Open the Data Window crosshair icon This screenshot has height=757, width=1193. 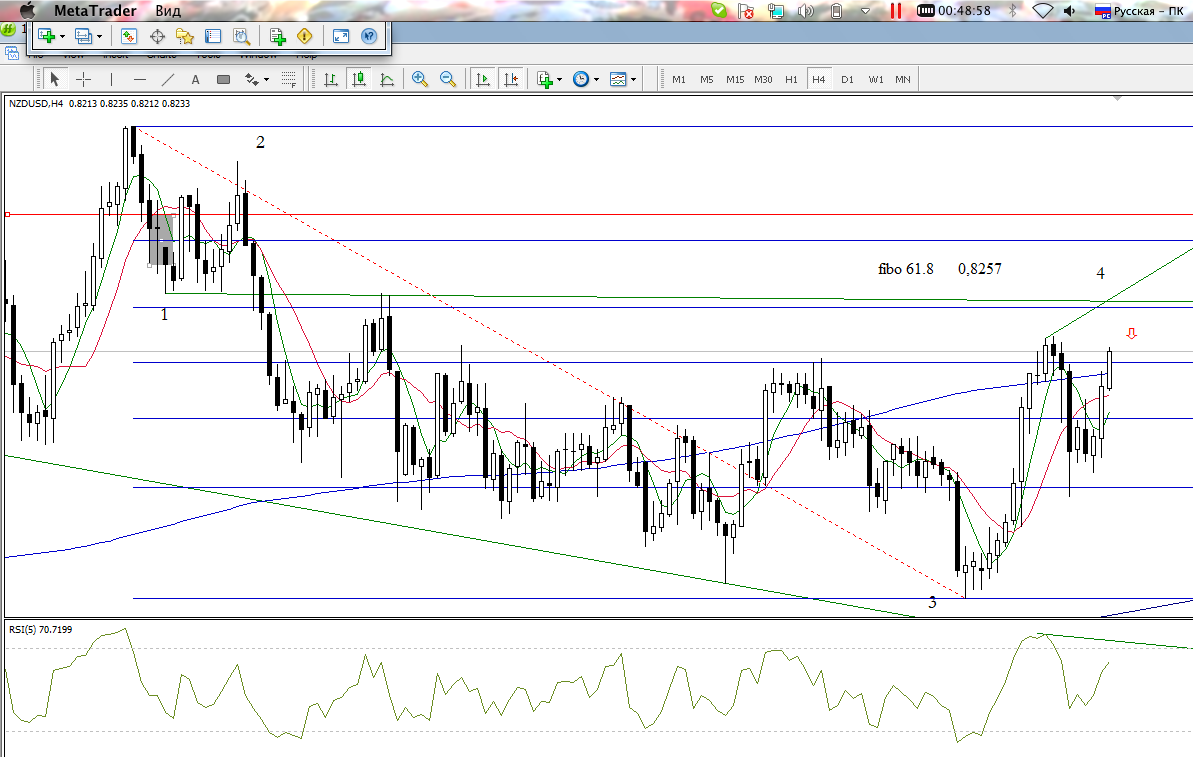point(157,36)
